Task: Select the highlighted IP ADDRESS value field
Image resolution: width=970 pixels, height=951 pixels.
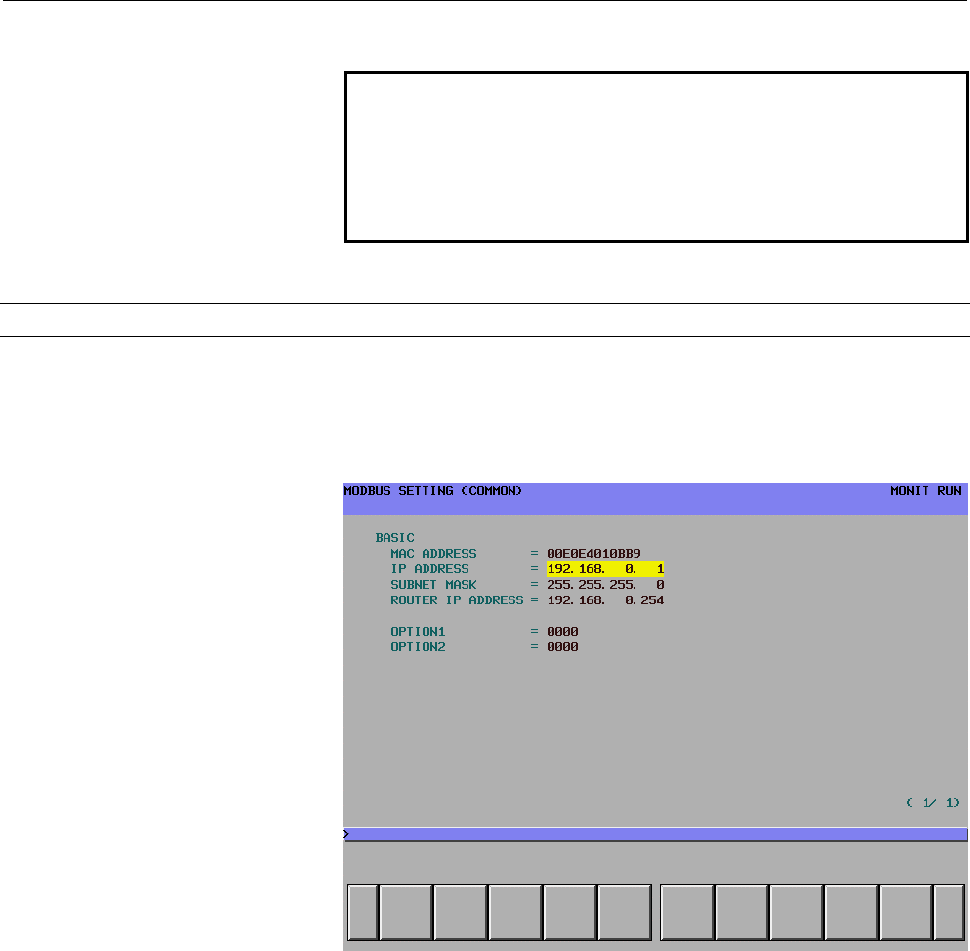Action: coord(605,569)
